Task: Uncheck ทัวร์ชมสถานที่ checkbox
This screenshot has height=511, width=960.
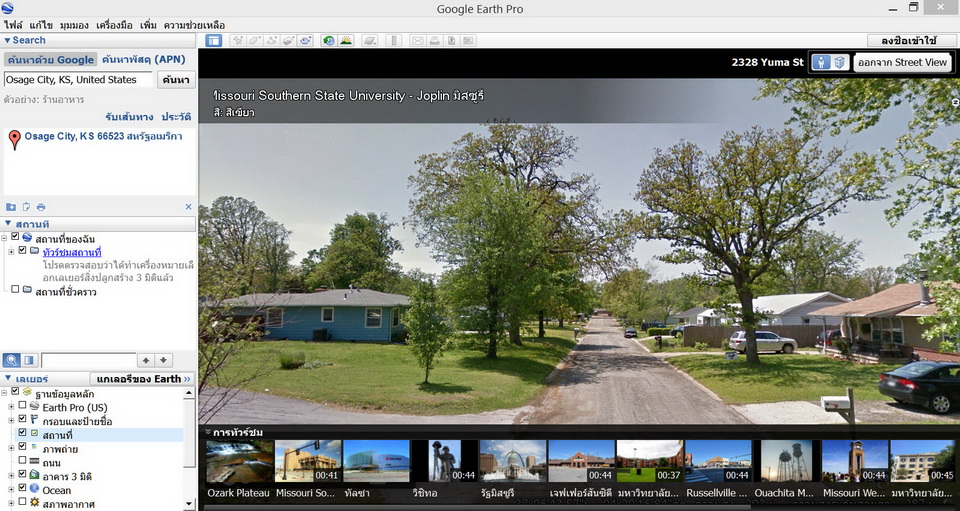Action: [23, 250]
